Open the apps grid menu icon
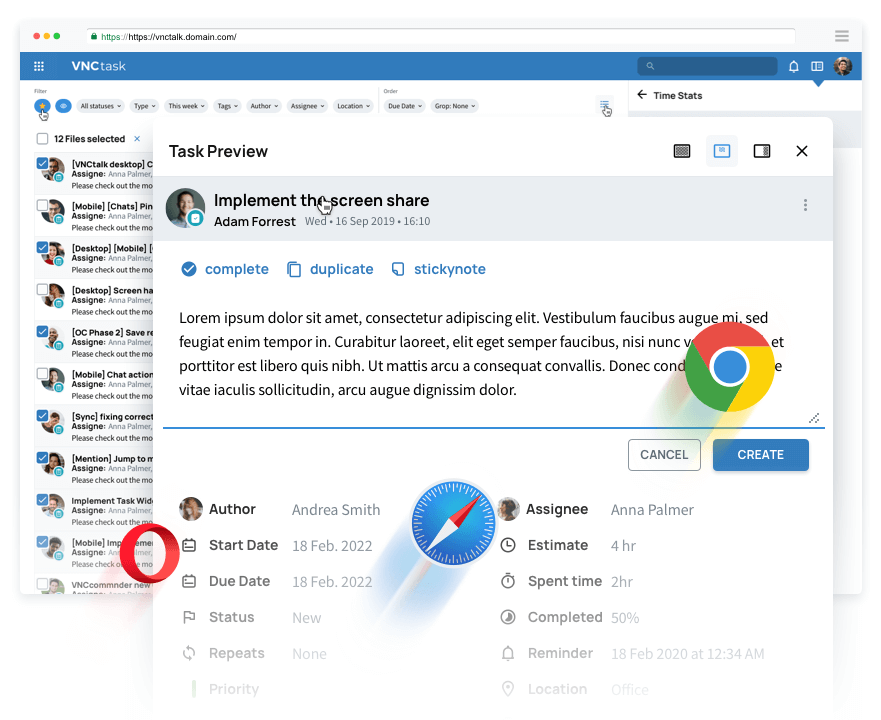This screenshot has height=720, width=881. coord(39,66)
